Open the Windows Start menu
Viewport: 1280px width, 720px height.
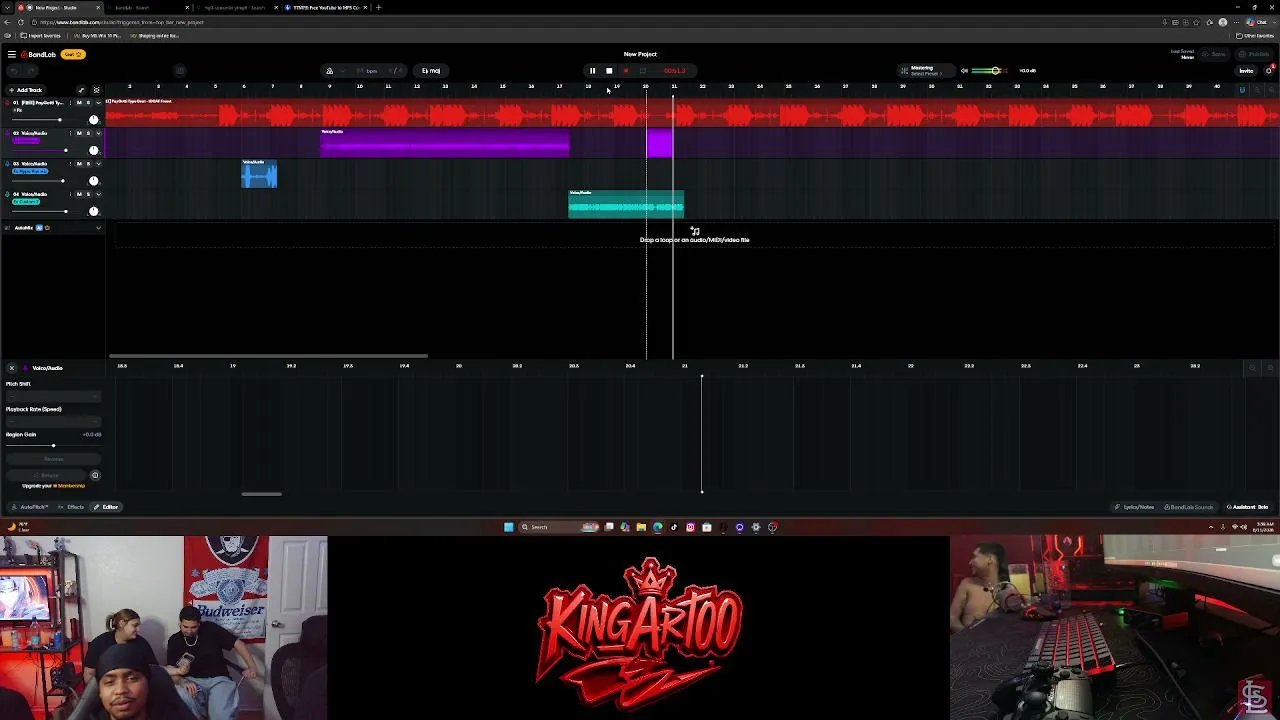coord(508,527)
